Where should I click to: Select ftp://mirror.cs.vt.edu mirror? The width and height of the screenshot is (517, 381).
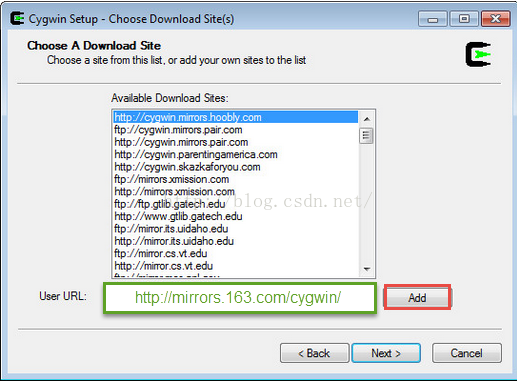(x=236, y=253)
